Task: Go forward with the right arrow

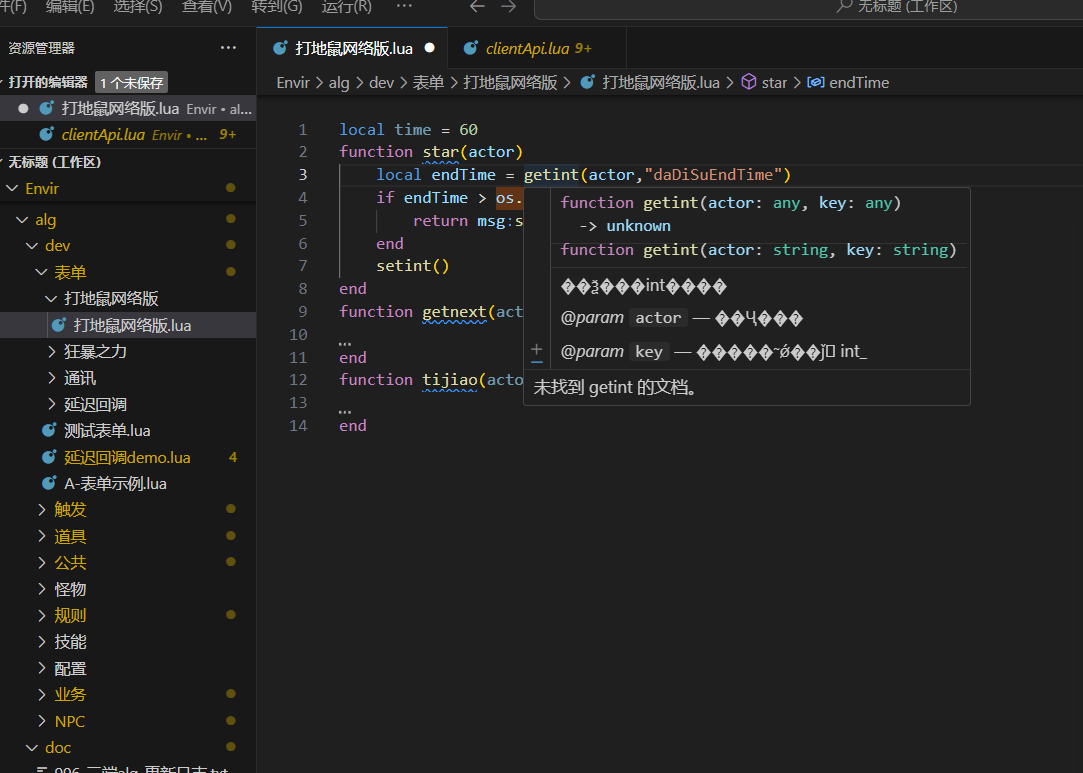Action: point(509,7)
